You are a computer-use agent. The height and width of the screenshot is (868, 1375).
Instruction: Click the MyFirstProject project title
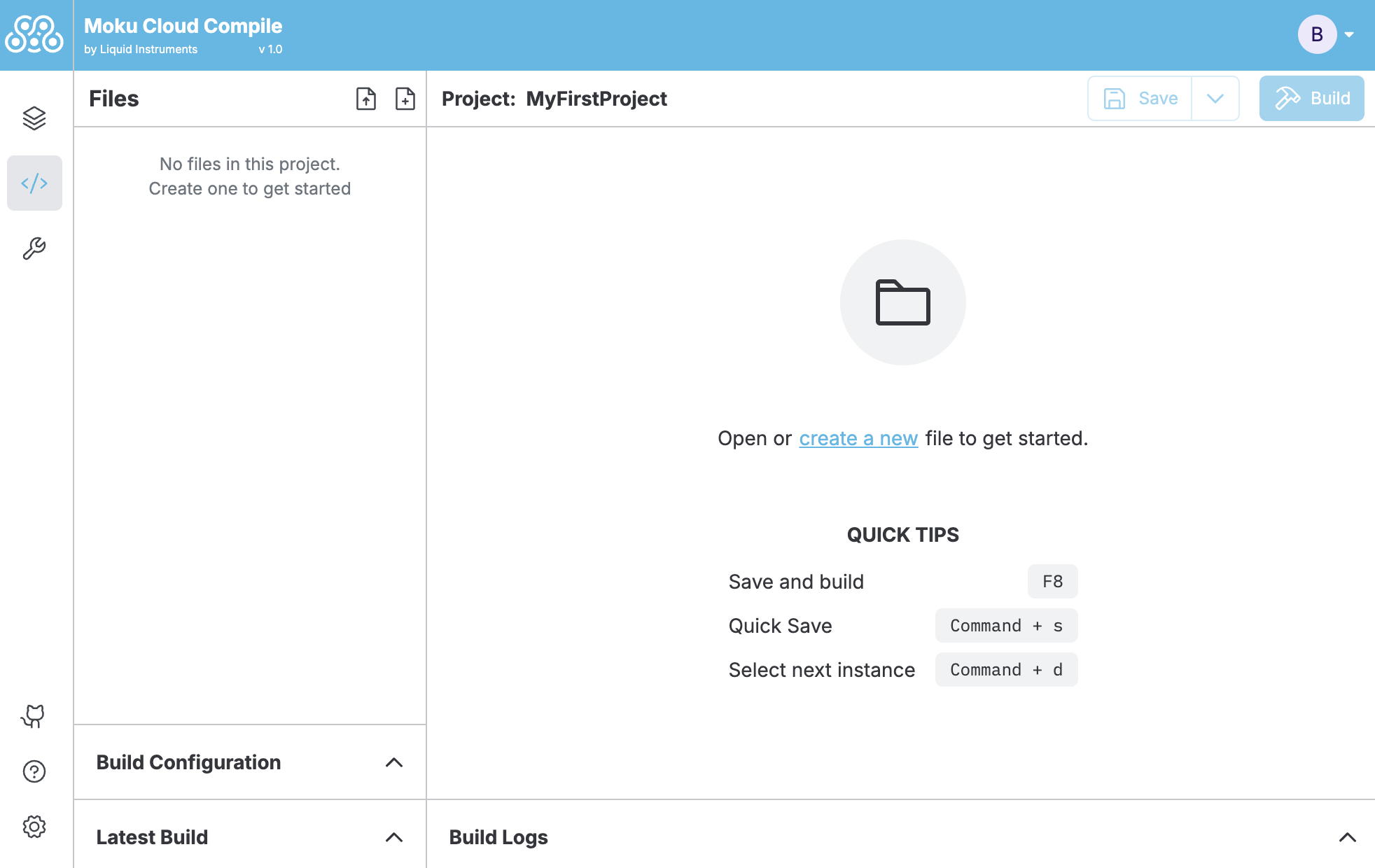pyautogui.click(x=596, y=99)
